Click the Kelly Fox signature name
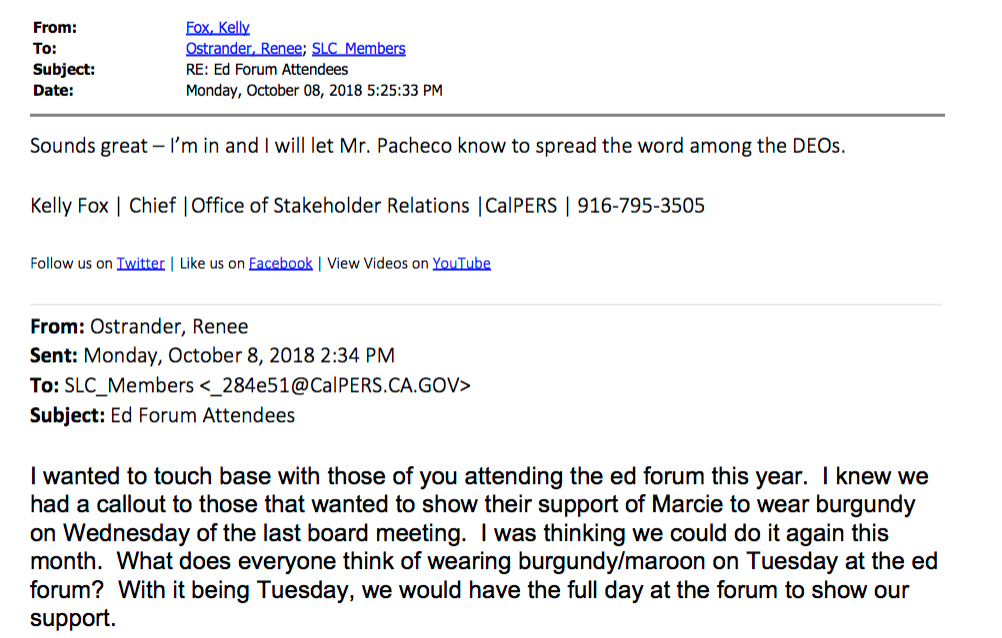This screenshot has width=1002, height=638. tap(70, 206)
